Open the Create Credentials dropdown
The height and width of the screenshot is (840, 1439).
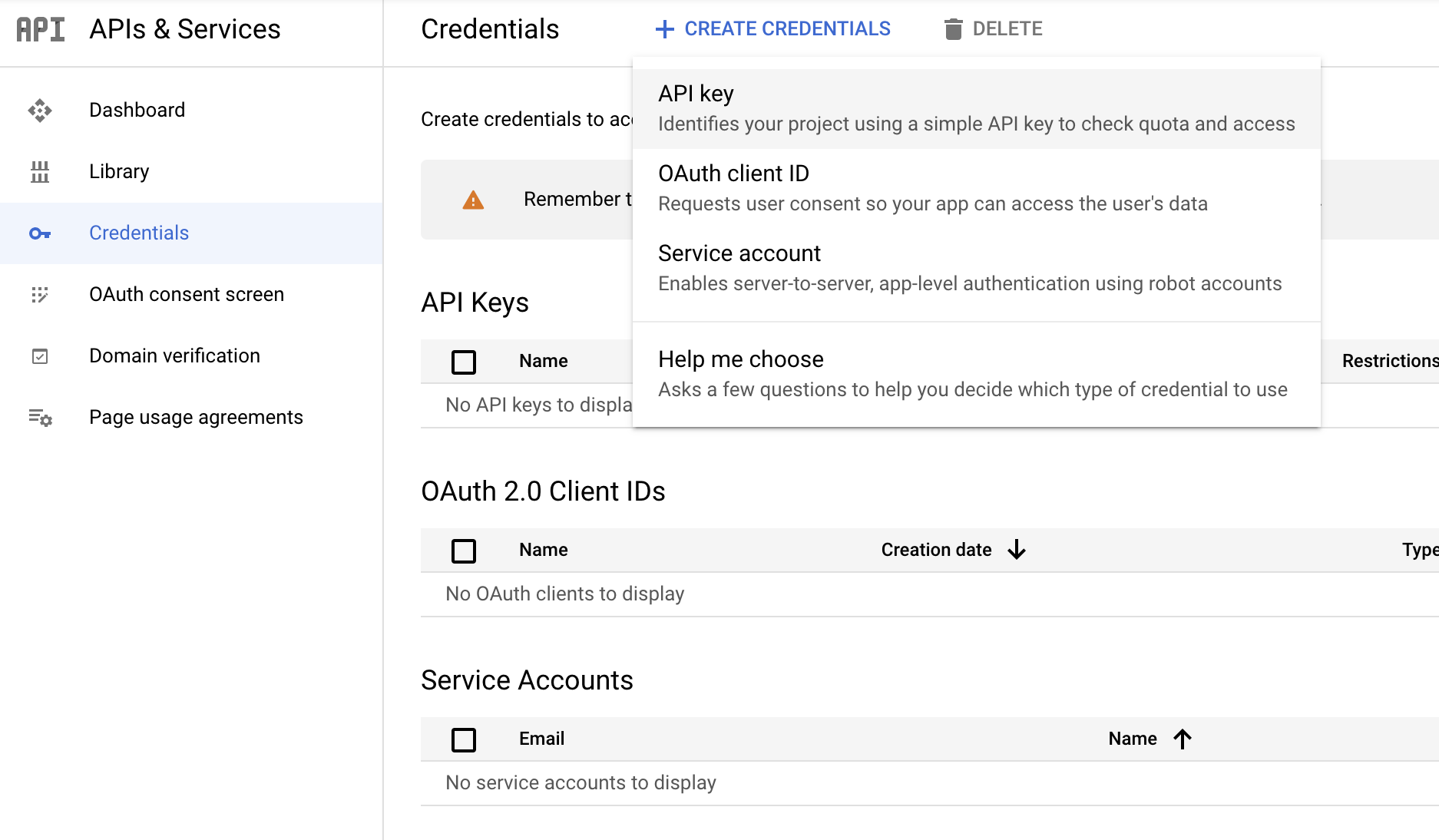click(772, 29)
